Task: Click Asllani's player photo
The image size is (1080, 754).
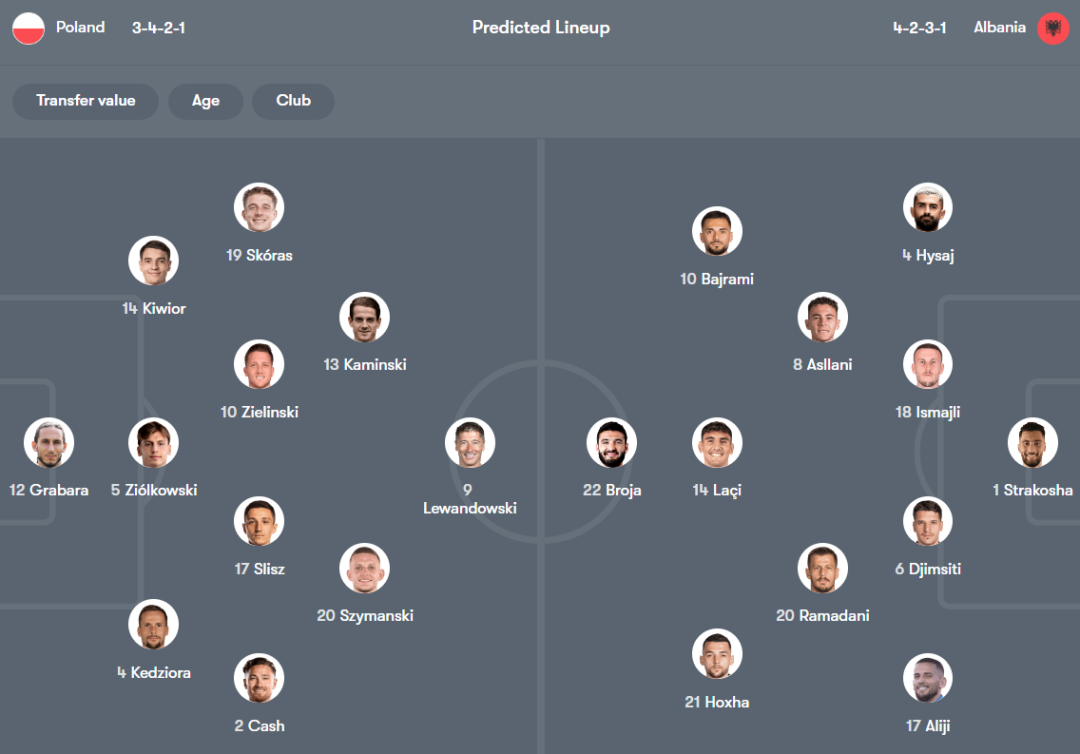Action: coord(822,318)
